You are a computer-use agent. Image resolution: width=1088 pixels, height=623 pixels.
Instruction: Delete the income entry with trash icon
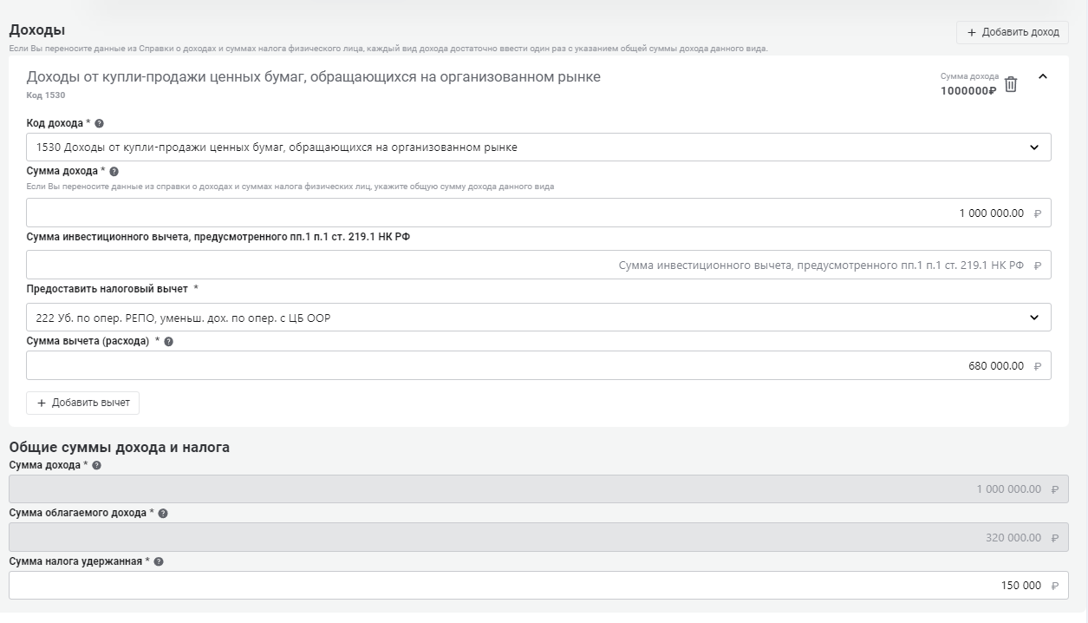pyautogui.click(x=1011, y=85)
